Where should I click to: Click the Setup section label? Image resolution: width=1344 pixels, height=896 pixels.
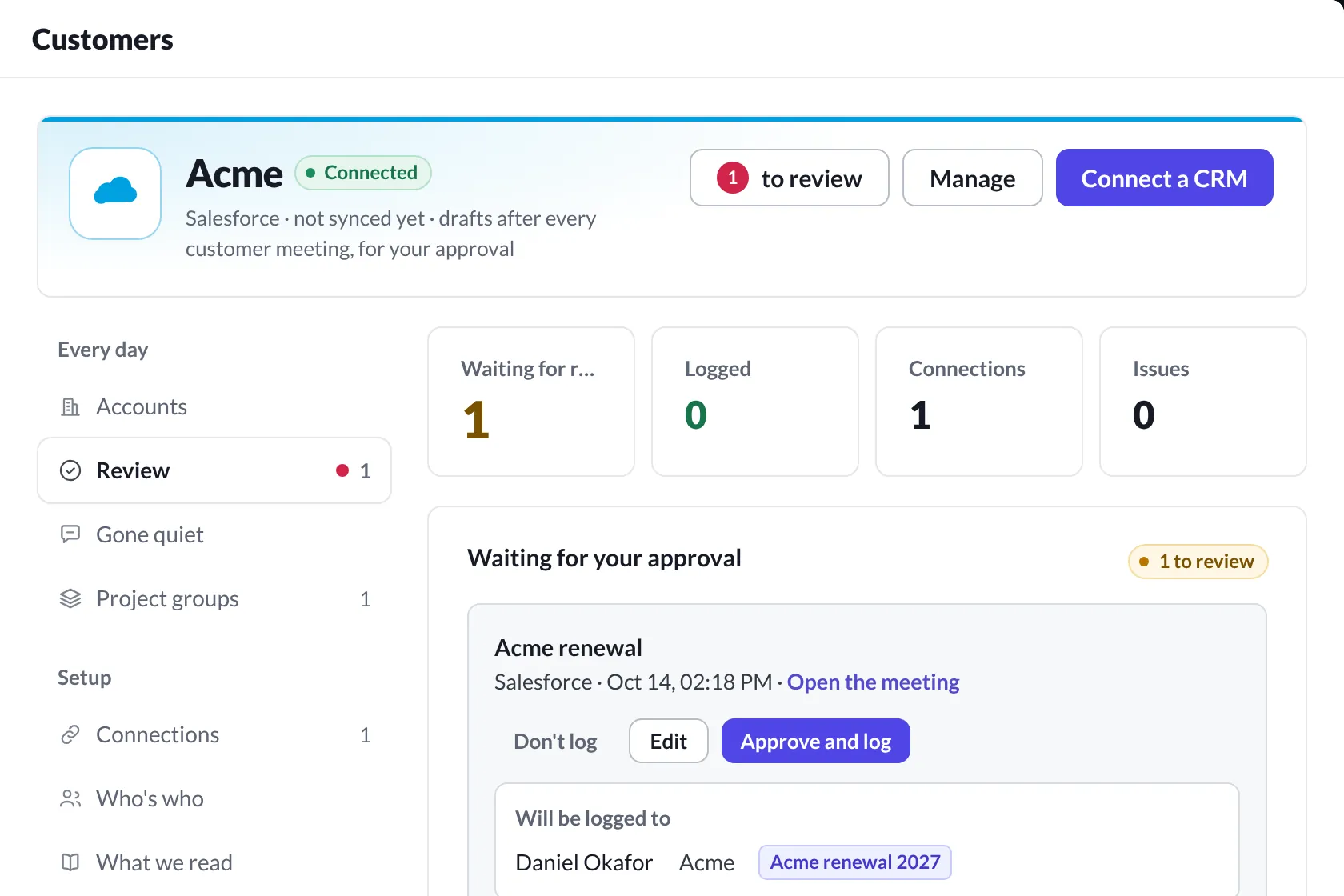point(85,678)
